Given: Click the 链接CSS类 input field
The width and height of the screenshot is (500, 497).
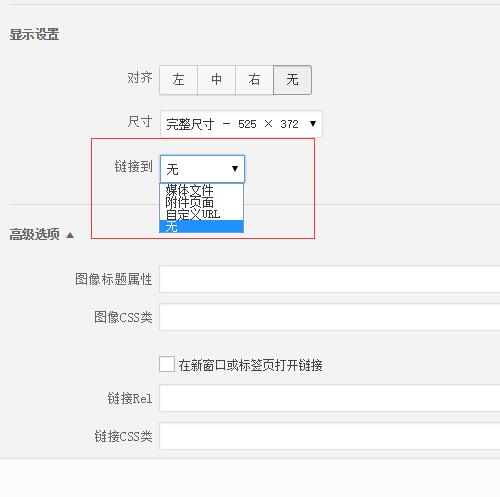Looking at the screenshot, I should click(330, 436).
